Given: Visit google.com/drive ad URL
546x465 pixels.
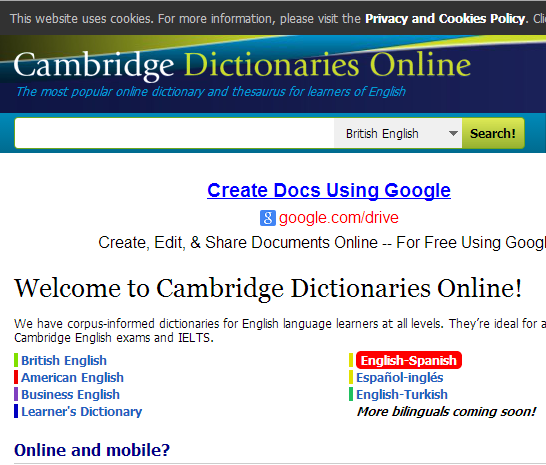Looking at the screenshot, I should coord(338,218).
